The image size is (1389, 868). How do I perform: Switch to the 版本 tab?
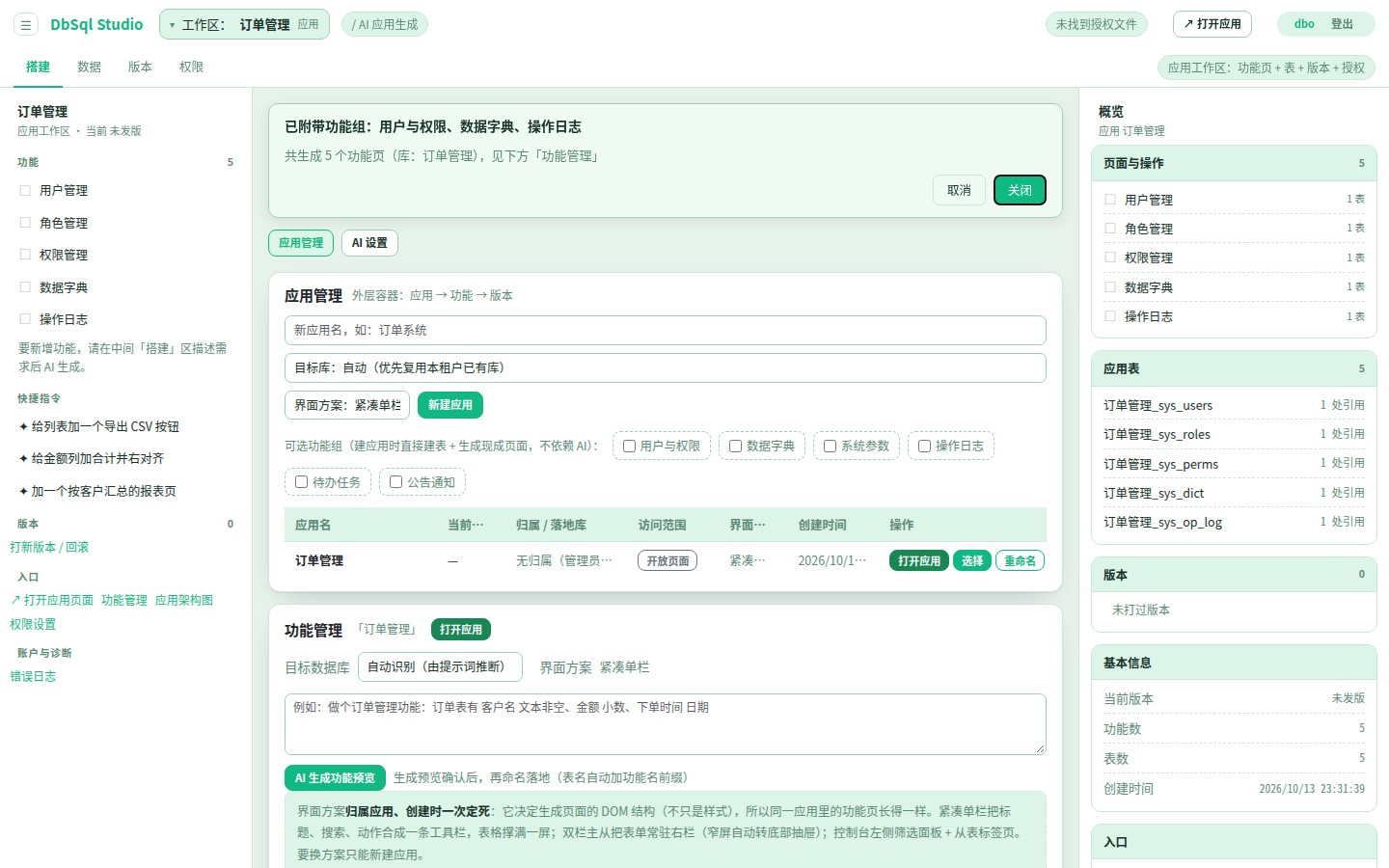click(x=141, y=67)
